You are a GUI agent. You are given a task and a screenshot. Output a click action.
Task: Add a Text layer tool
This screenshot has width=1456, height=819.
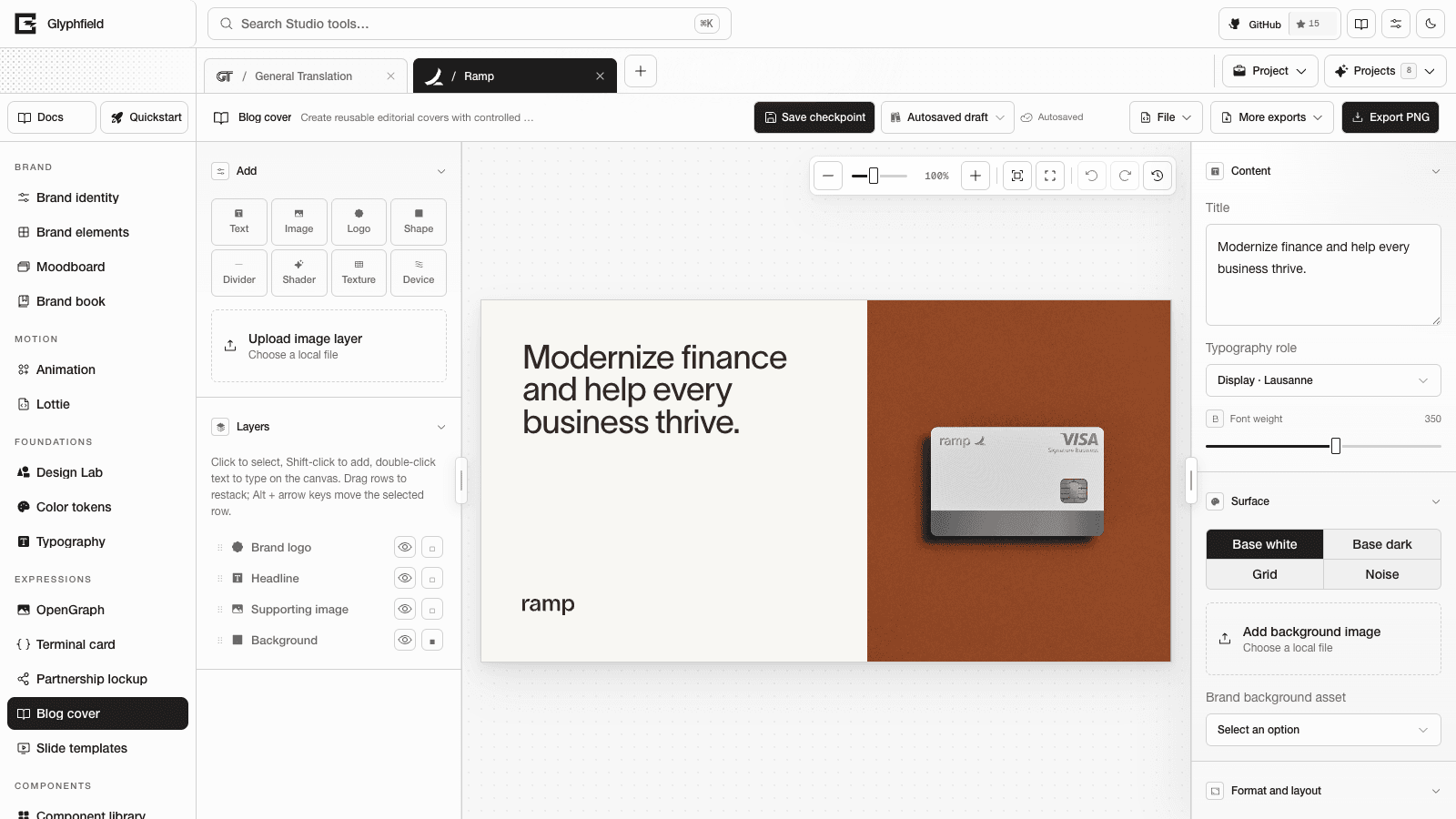pos(239,222)
